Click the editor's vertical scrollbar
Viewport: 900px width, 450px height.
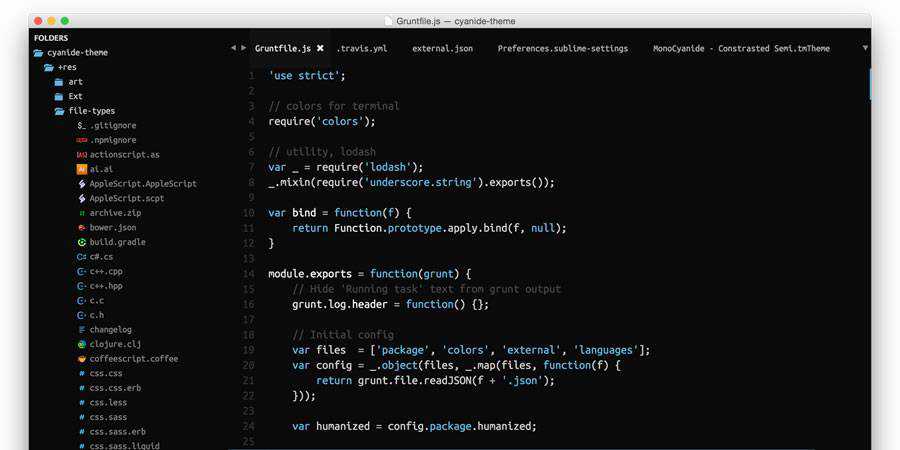868,85
